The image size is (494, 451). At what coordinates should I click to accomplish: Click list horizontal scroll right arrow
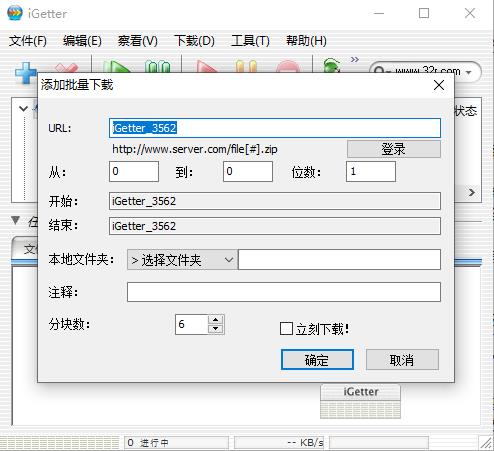472,192
